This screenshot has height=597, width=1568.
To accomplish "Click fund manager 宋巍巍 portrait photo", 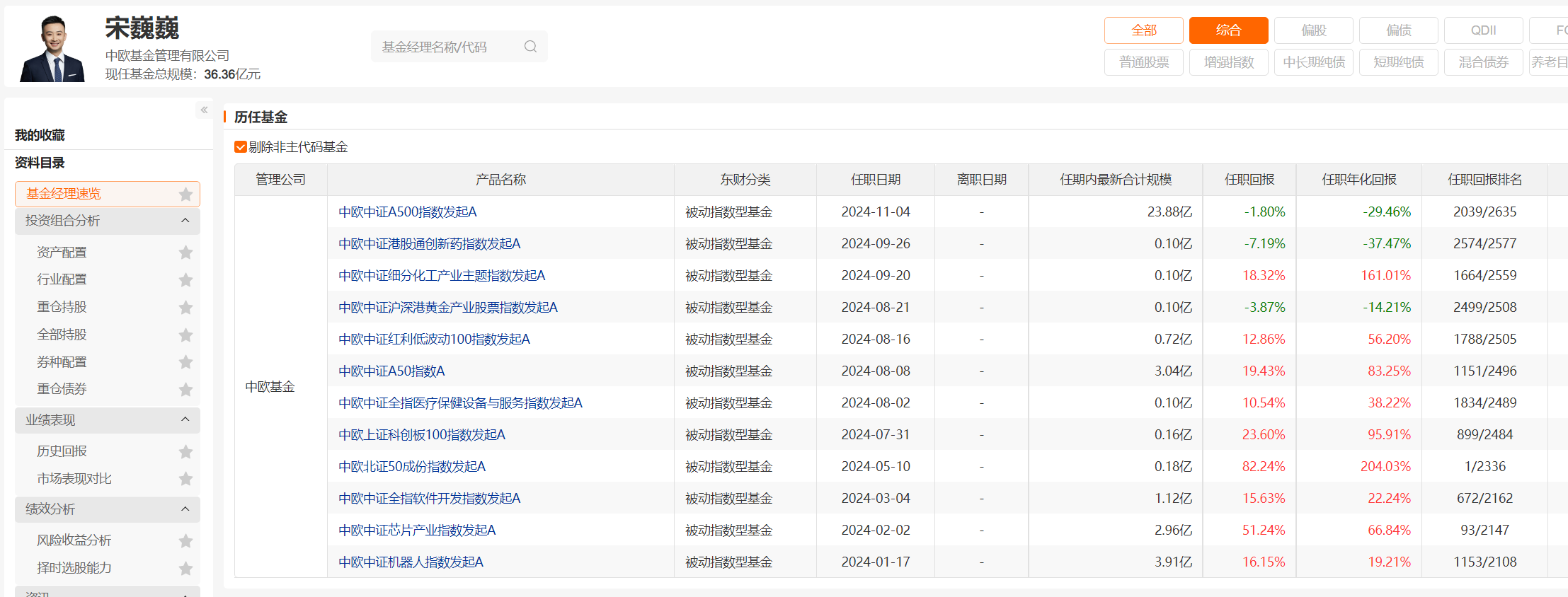I will click(52, 48).
